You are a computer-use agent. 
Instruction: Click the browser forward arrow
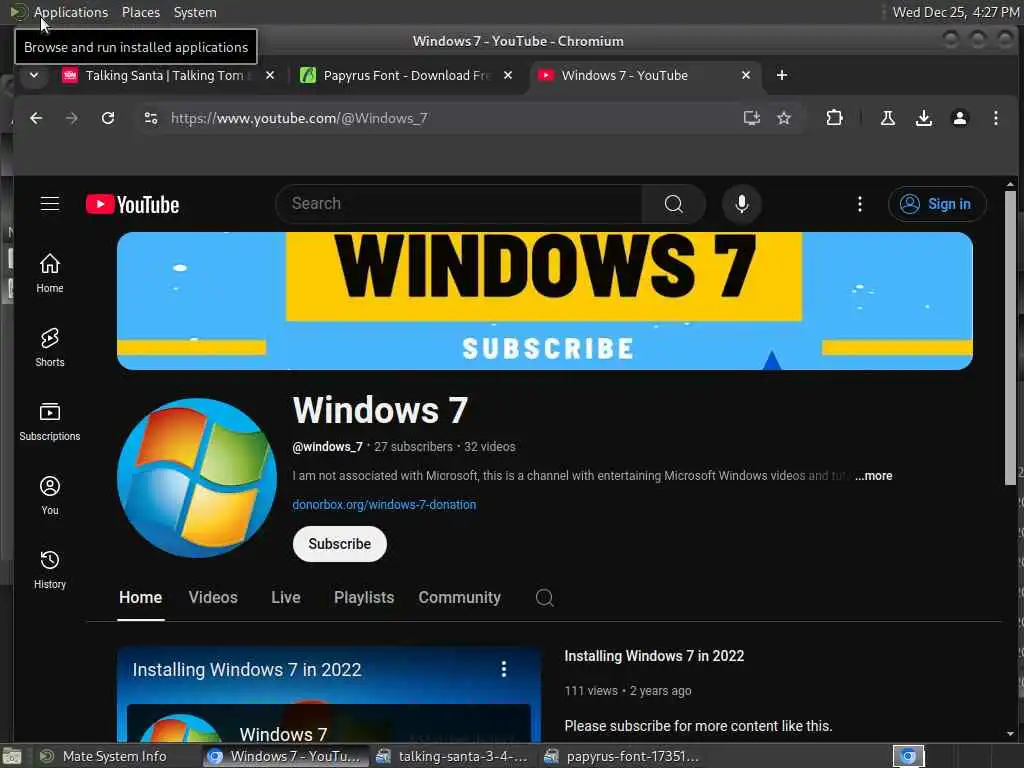click(72, 118)
